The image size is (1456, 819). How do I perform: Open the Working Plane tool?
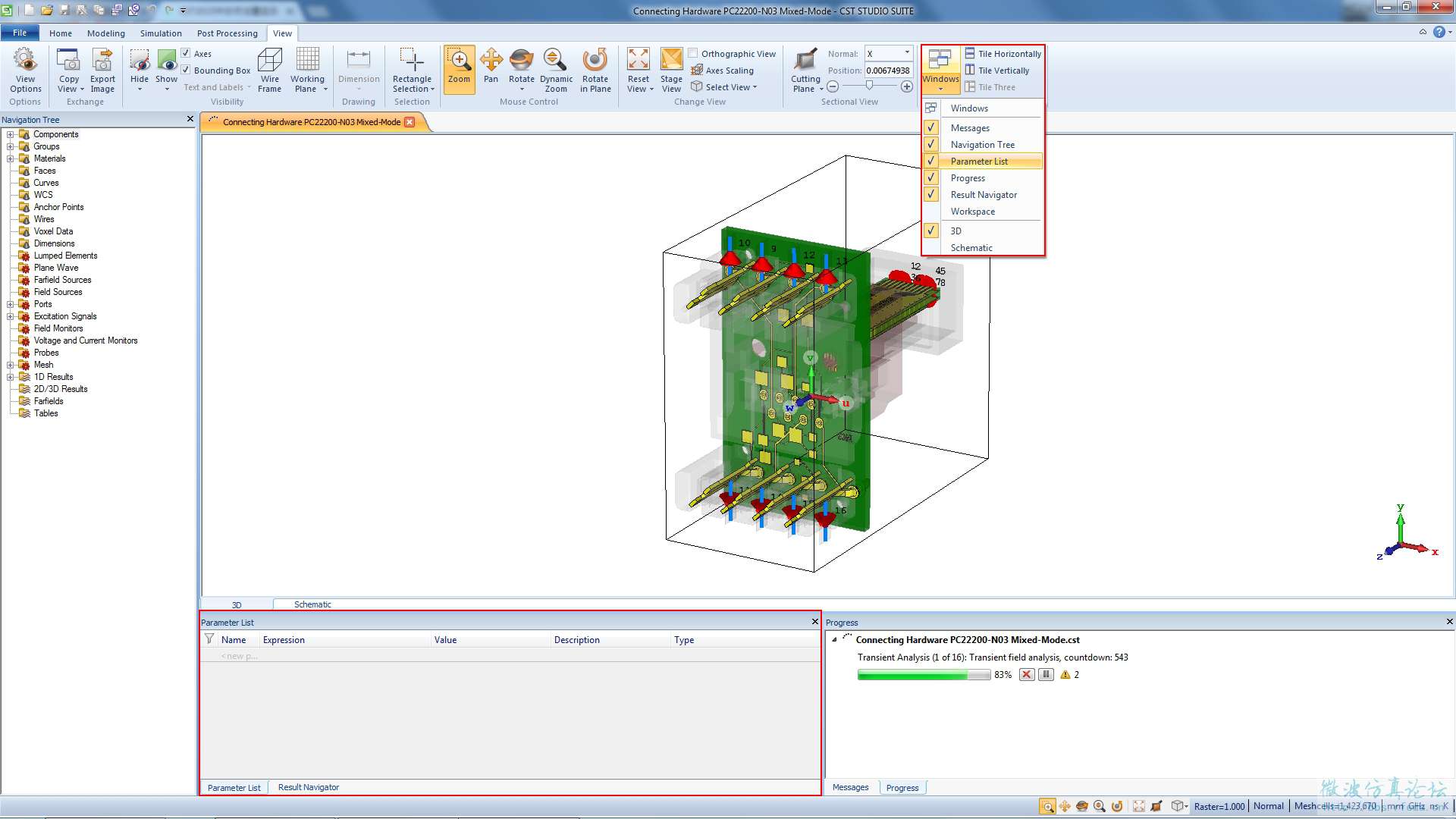point(307,71)
